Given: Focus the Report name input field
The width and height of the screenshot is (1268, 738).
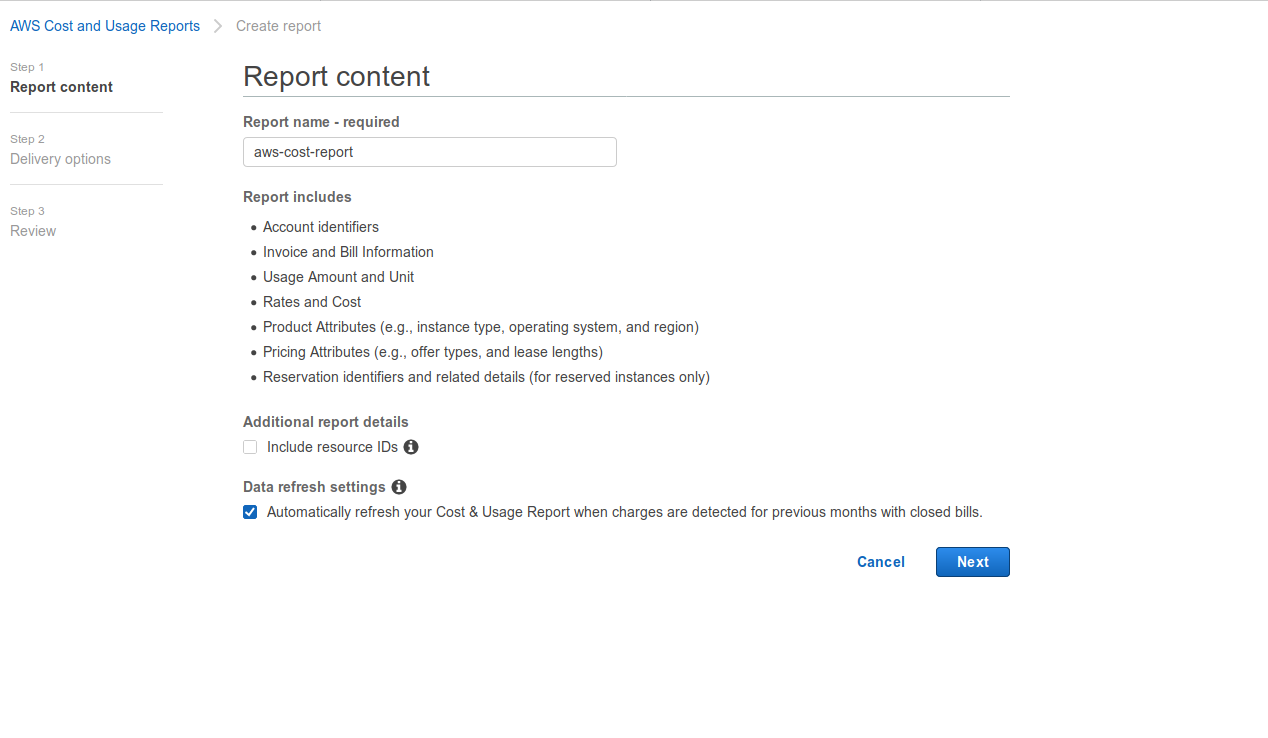Looking at the screenshot, I should coord(430,152).
